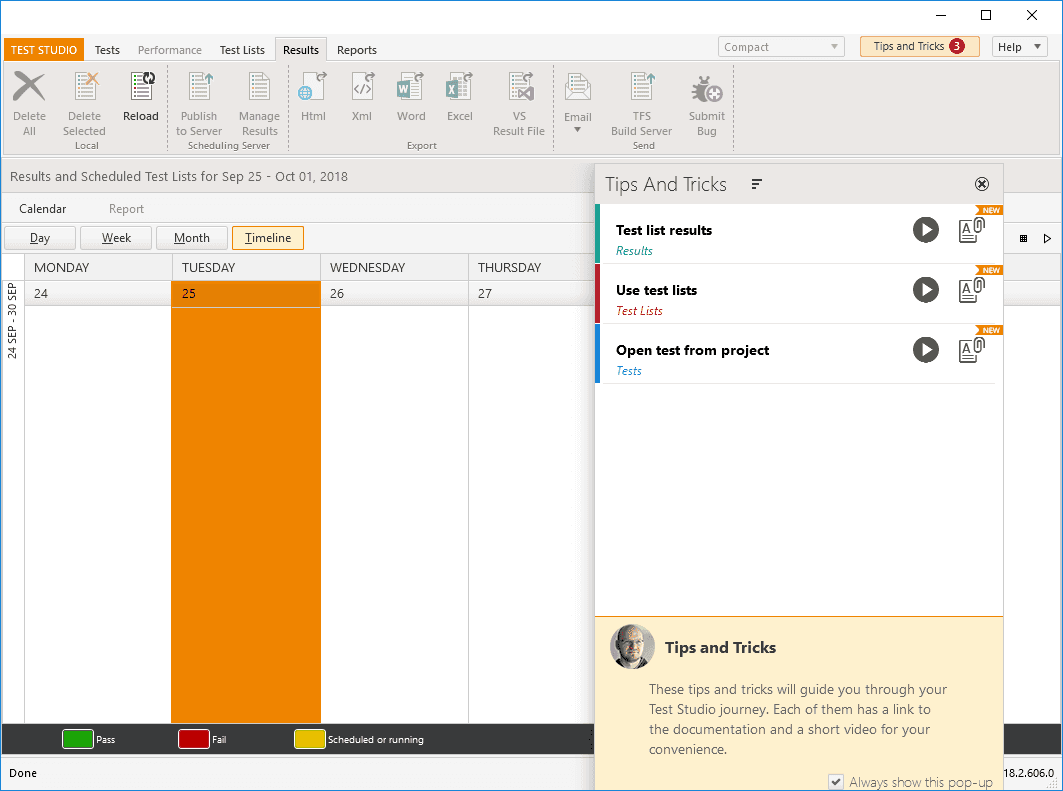Click the next arrow at calendar's right edge
This screenshot has height=791, width=1063.
pos(1047,239)
